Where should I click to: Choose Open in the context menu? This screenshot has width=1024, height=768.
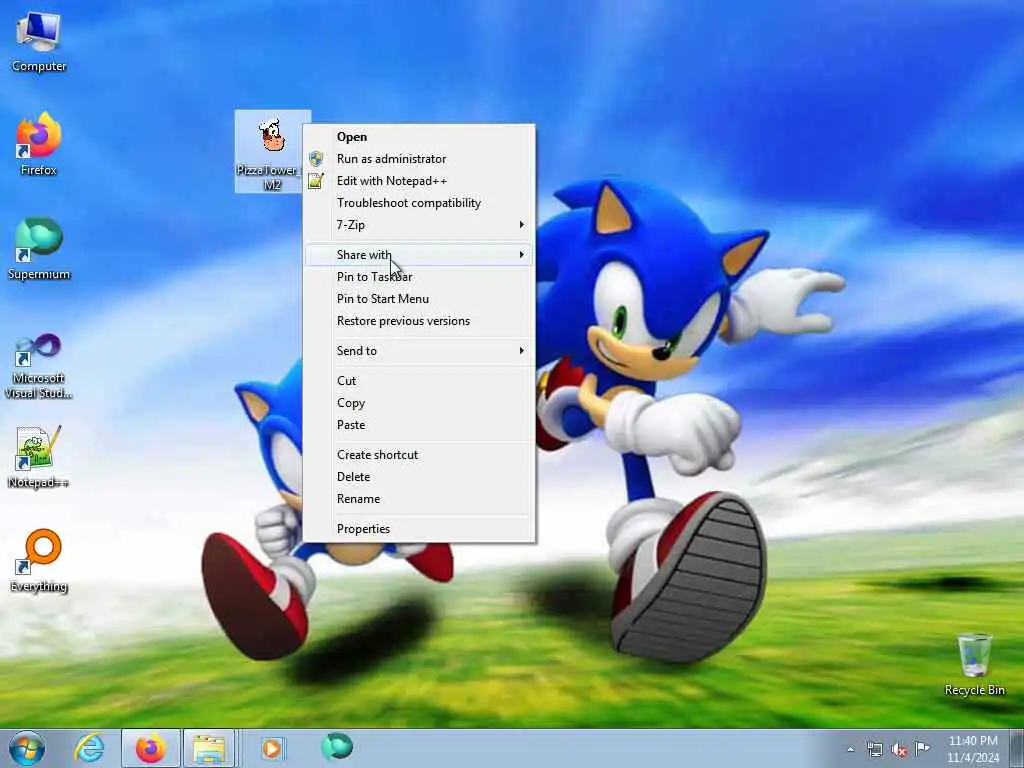419,136
